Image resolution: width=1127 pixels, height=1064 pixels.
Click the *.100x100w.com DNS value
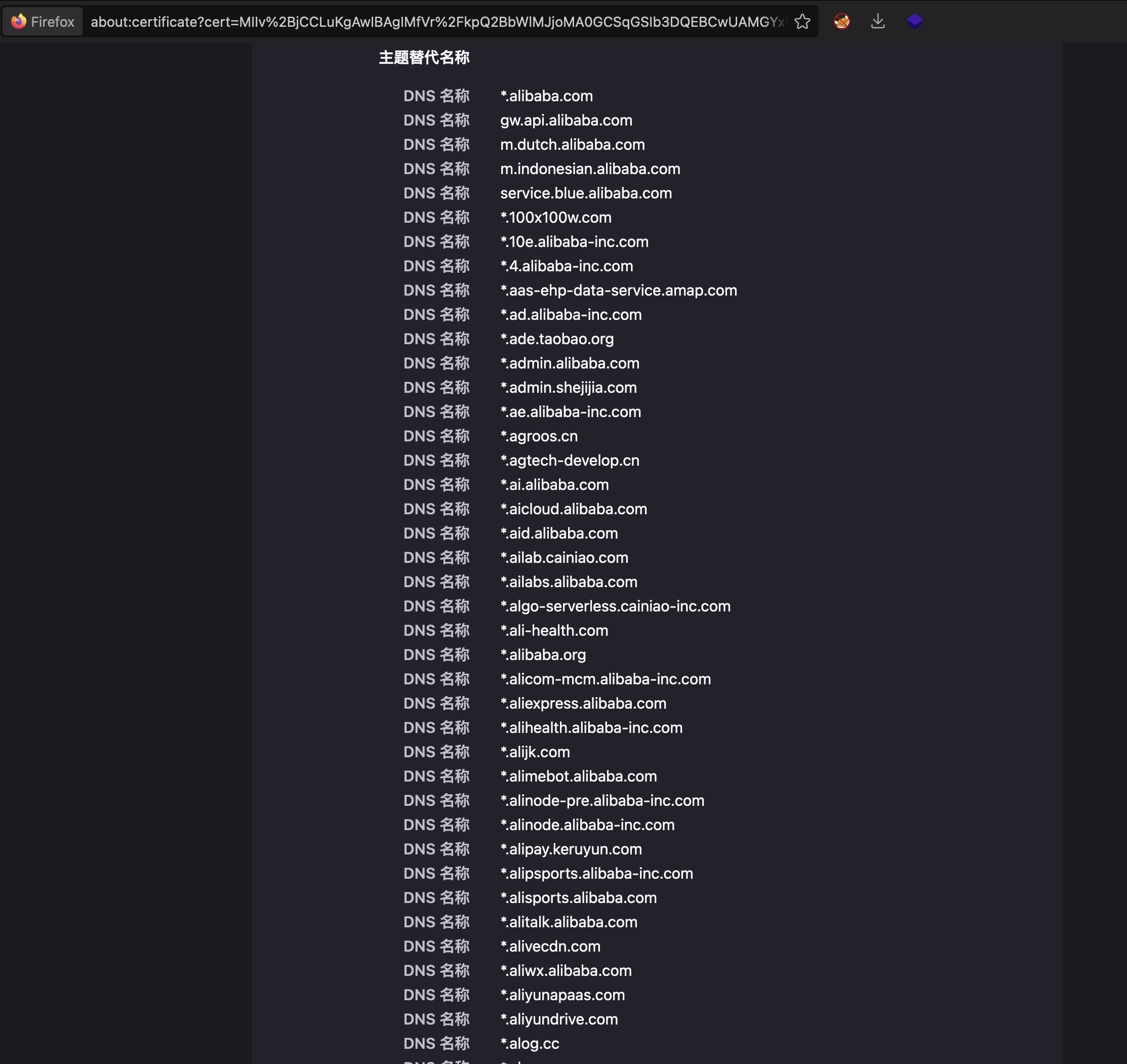[555, 217]
